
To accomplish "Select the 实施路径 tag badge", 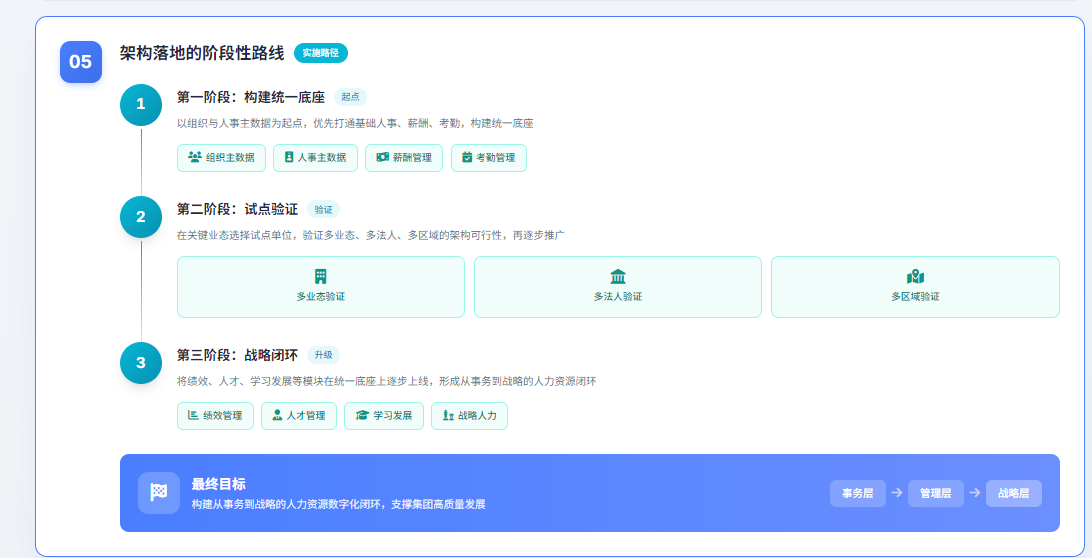I will (x=321, y=53).
